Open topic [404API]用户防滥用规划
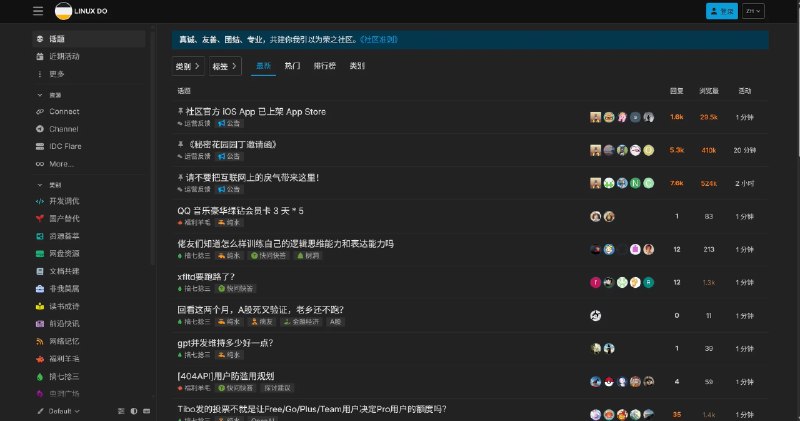 point(226,376)
